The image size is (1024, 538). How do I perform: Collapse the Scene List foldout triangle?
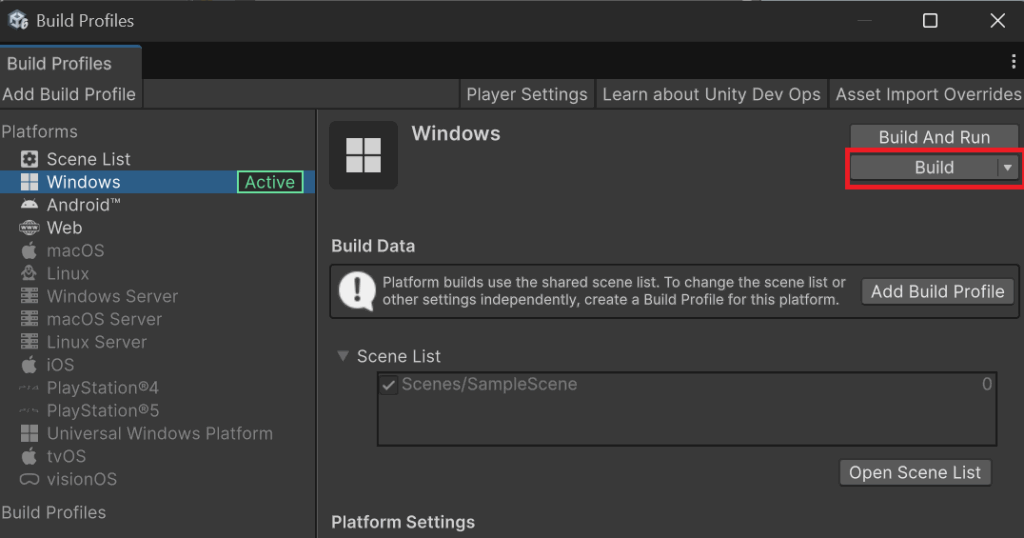343,356
